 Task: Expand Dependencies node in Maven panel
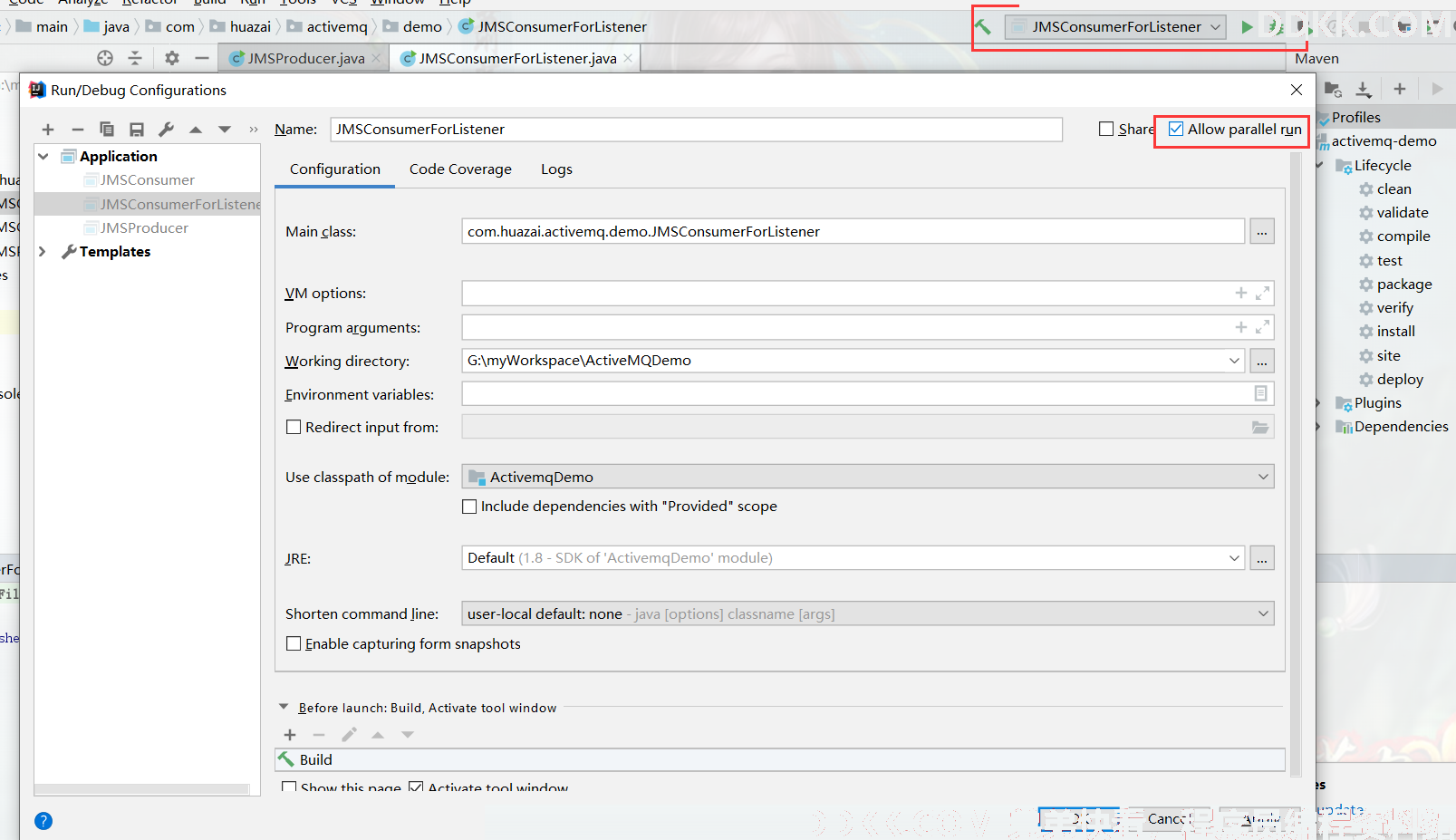tap(1320, 426)
